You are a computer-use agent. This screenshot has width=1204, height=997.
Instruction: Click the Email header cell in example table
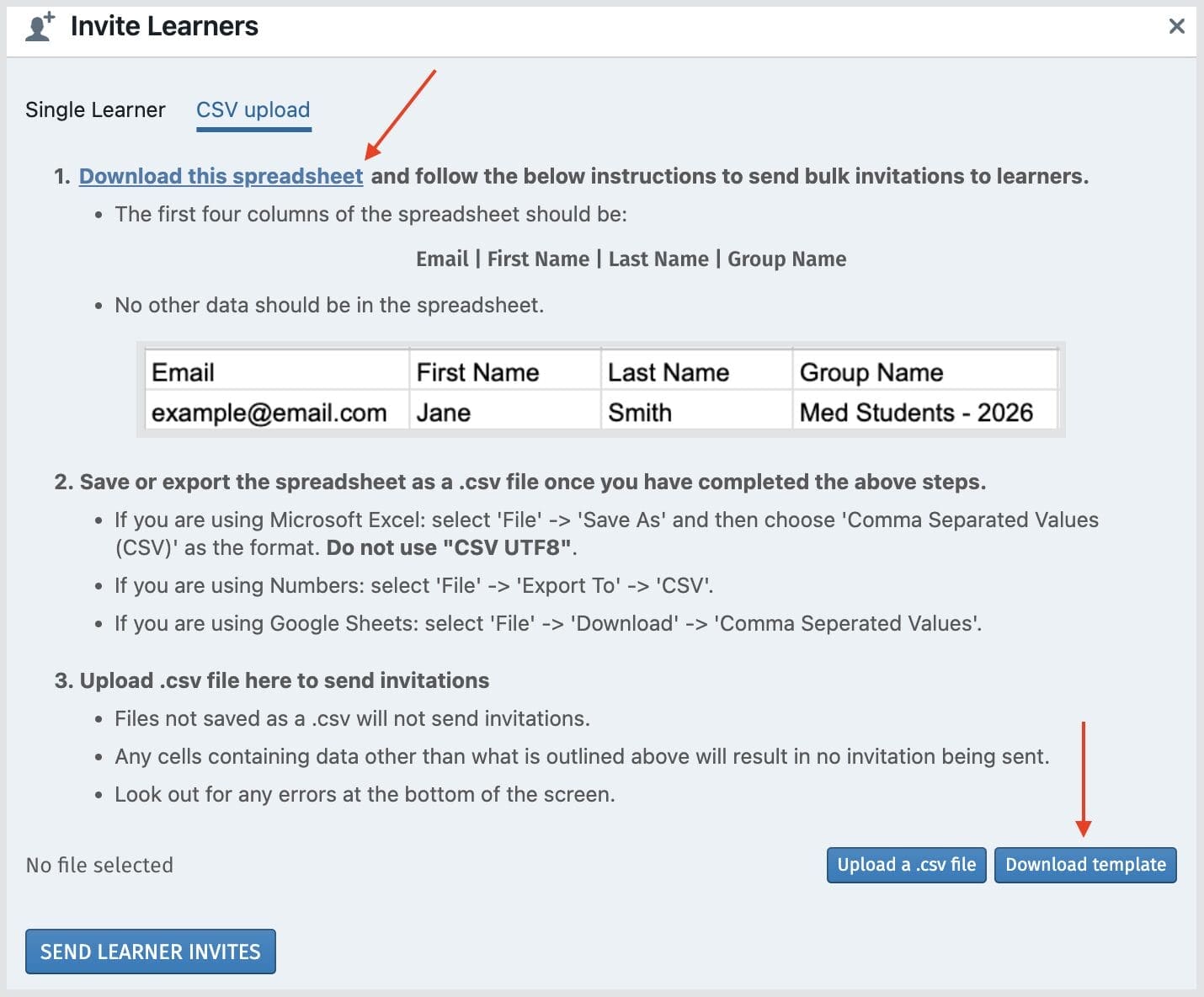[x=183, y=372]
